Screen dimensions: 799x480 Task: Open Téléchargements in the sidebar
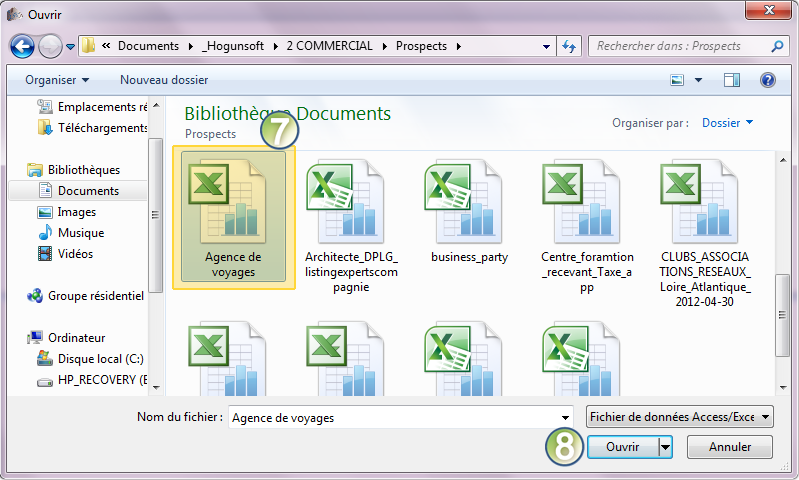click(92, 127)
